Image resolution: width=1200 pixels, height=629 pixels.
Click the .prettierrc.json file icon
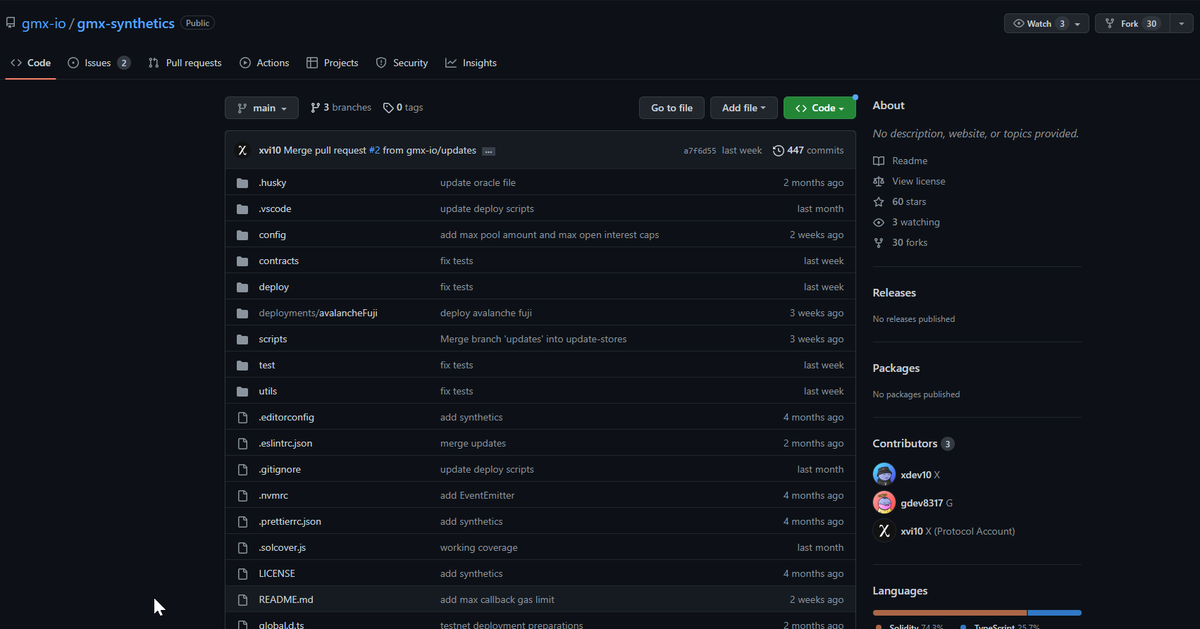coord(242,521)
